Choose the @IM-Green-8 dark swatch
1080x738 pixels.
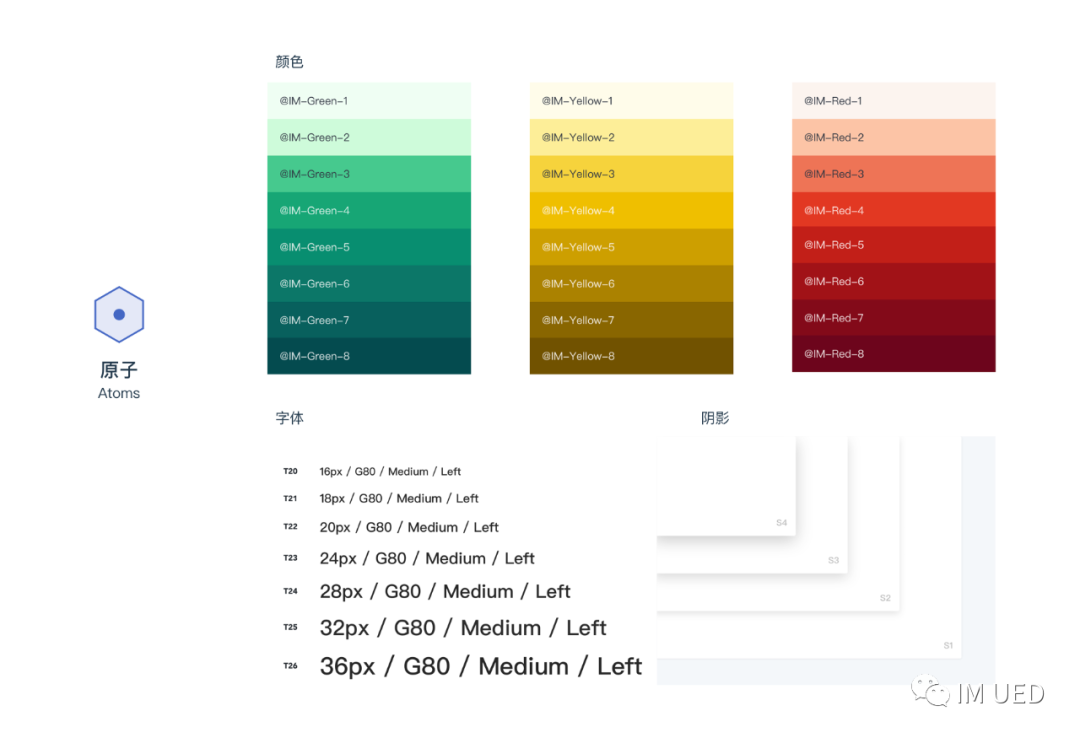click(x=368, y=357)
